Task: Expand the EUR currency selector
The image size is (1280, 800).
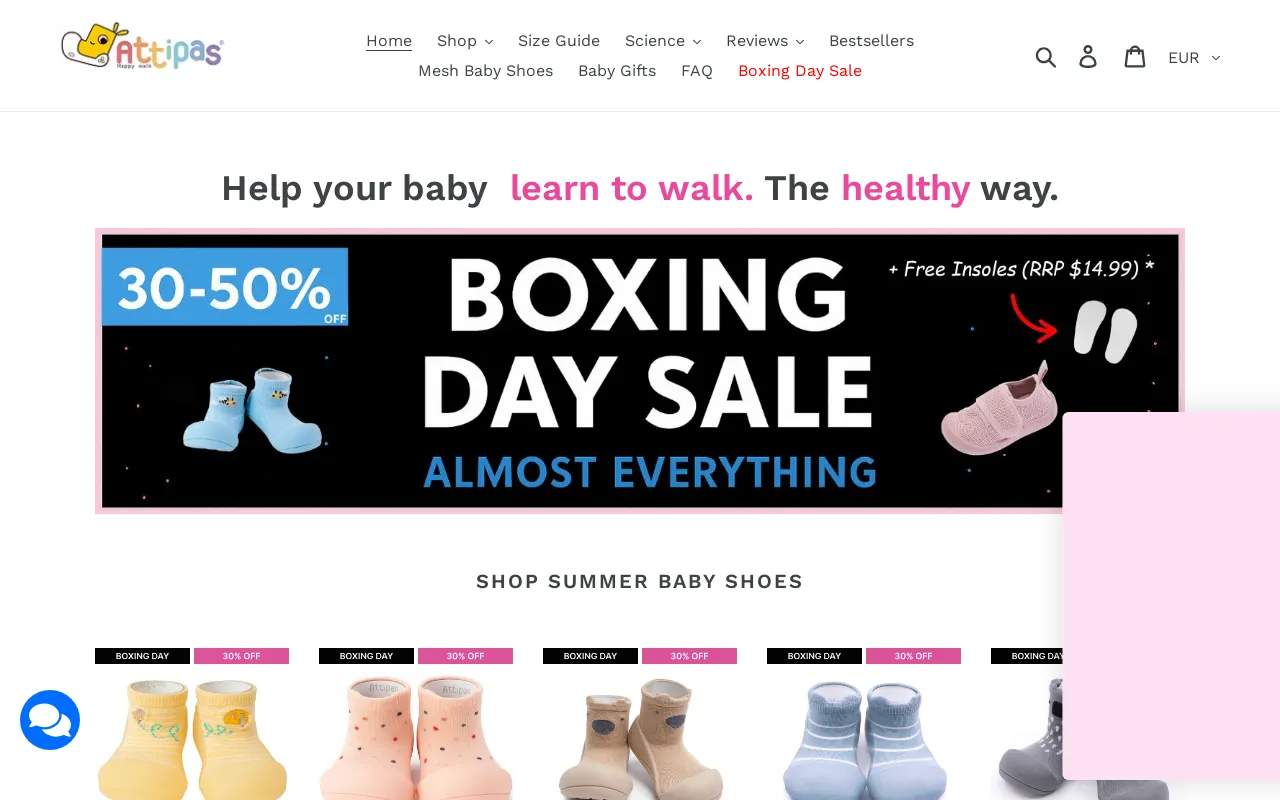Action: click(x=1194, y=58)
